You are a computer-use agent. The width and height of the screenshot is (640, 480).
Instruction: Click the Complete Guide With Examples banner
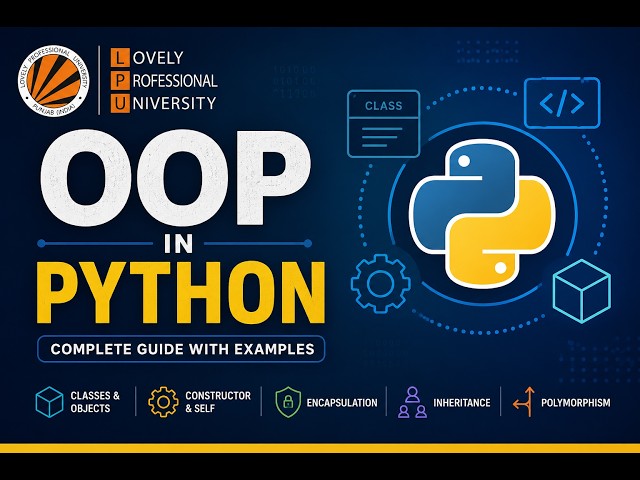[181, 349]
